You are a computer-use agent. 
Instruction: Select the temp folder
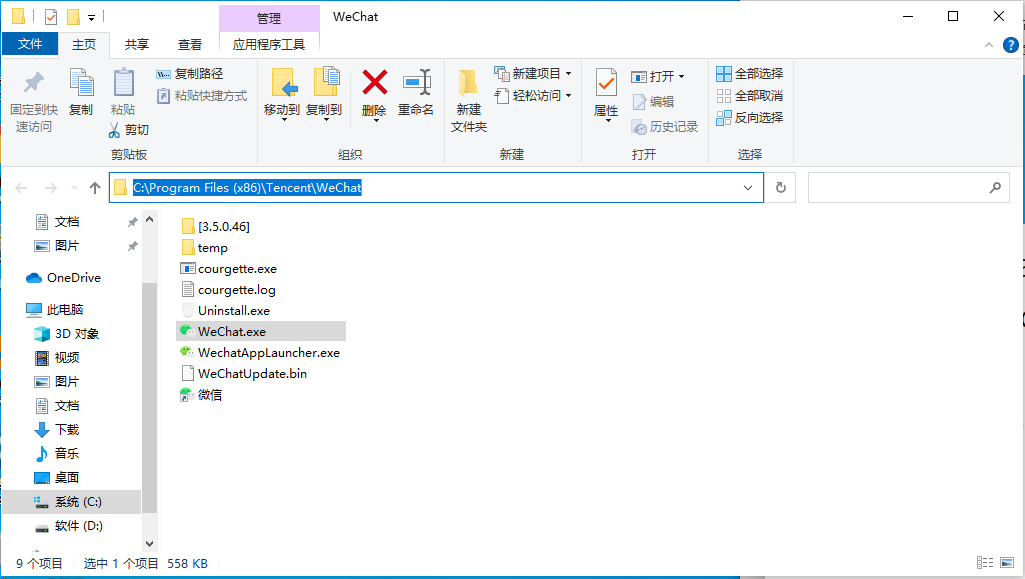click(205, 248)
